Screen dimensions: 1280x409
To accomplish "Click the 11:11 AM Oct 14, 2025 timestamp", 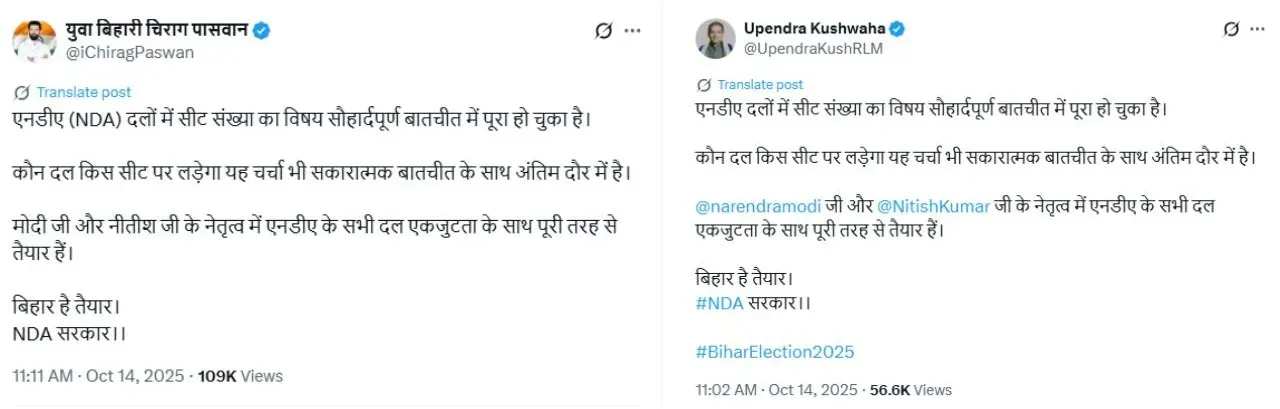I will point(98,376).
